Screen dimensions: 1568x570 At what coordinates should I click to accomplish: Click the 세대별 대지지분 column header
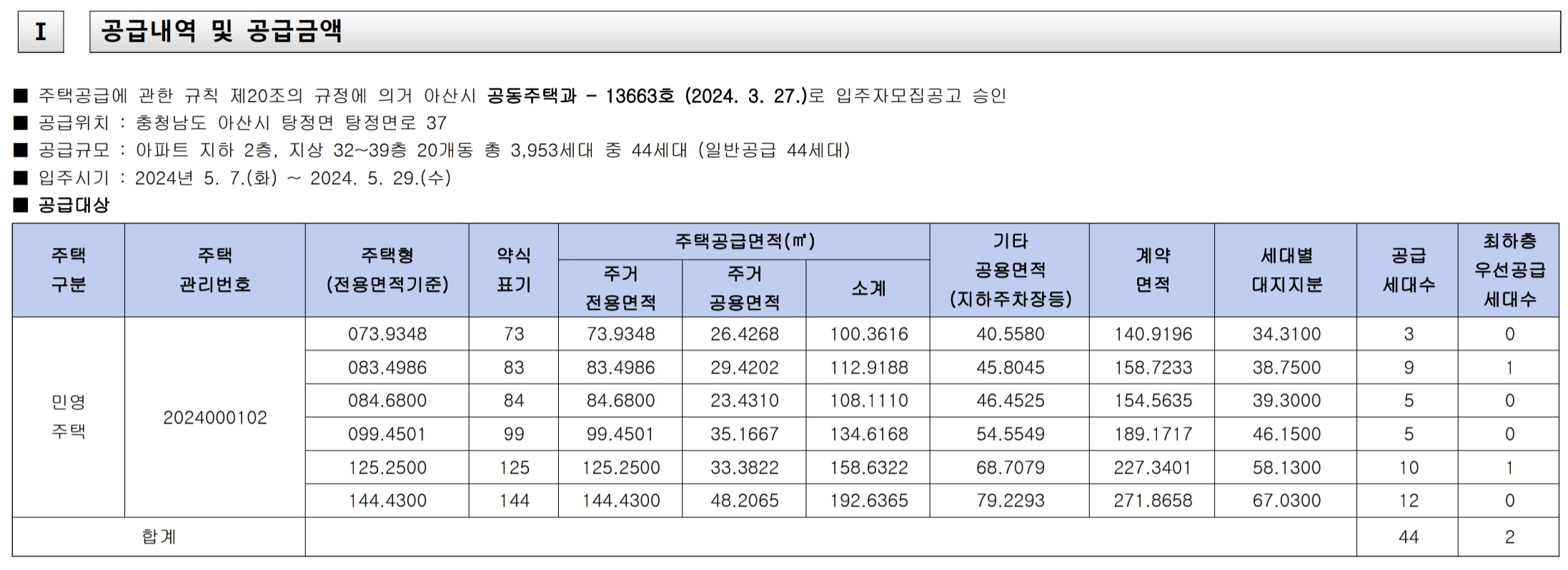tap(1286, 270)
